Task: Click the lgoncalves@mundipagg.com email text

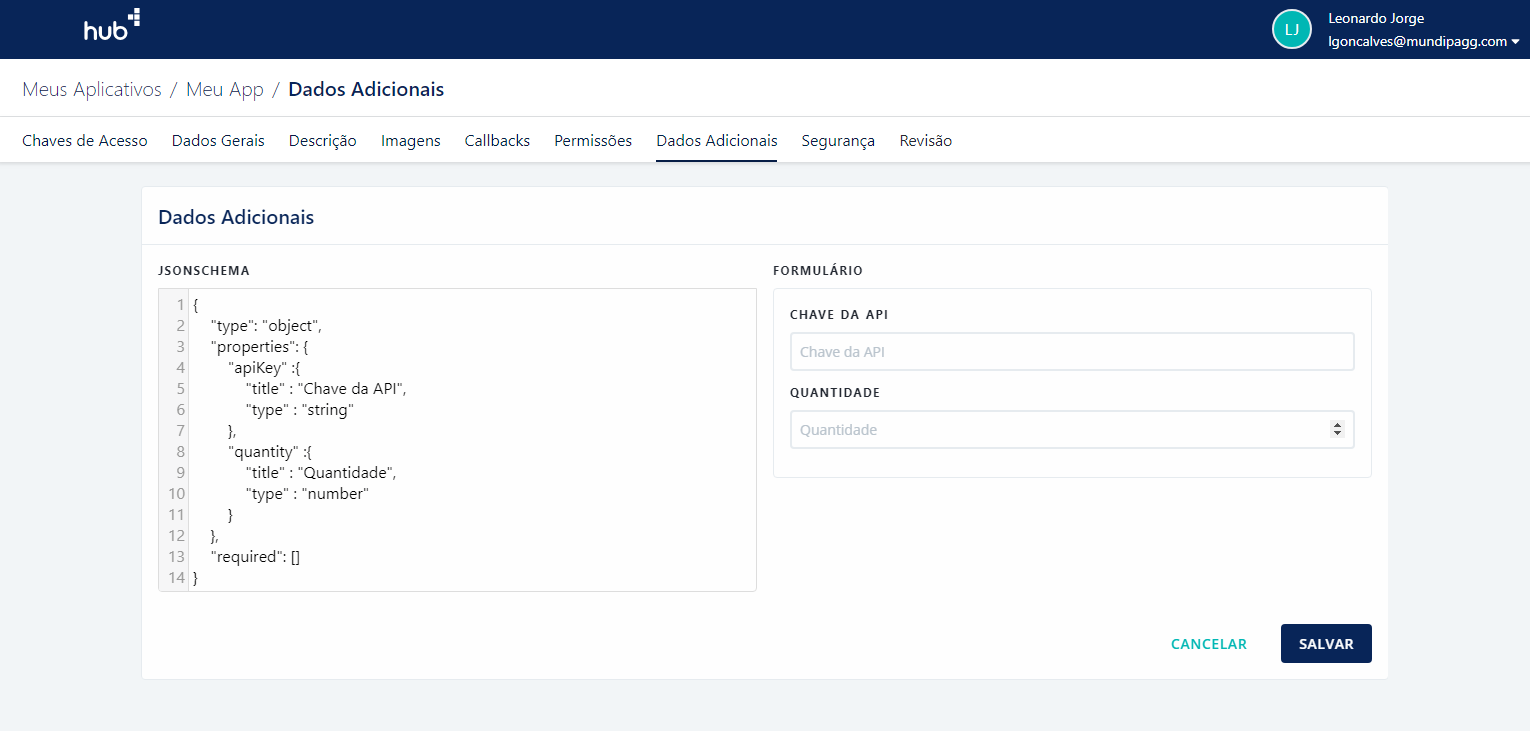Action: click(1417, 42)
